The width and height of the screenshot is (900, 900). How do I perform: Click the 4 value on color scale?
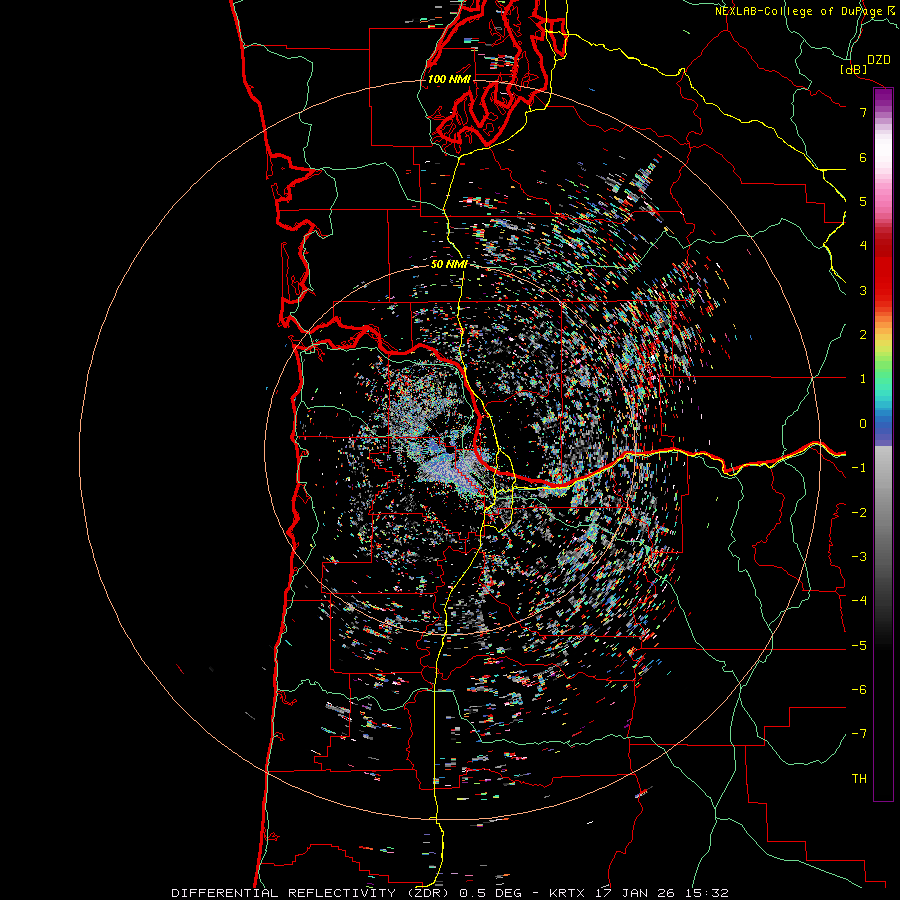tap(863, 246)
